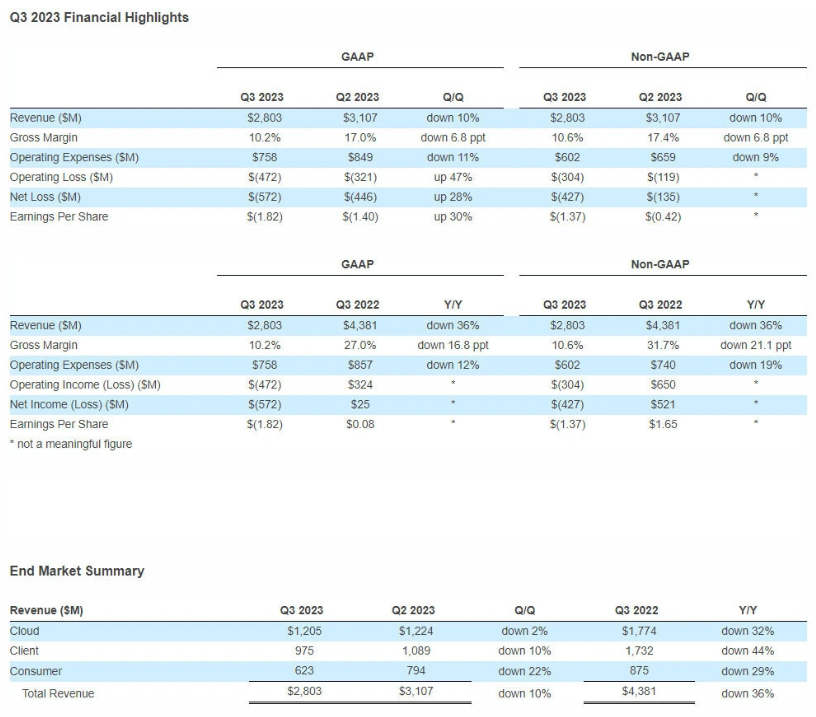Click the 'Consumer' row label

coord(35,671)
